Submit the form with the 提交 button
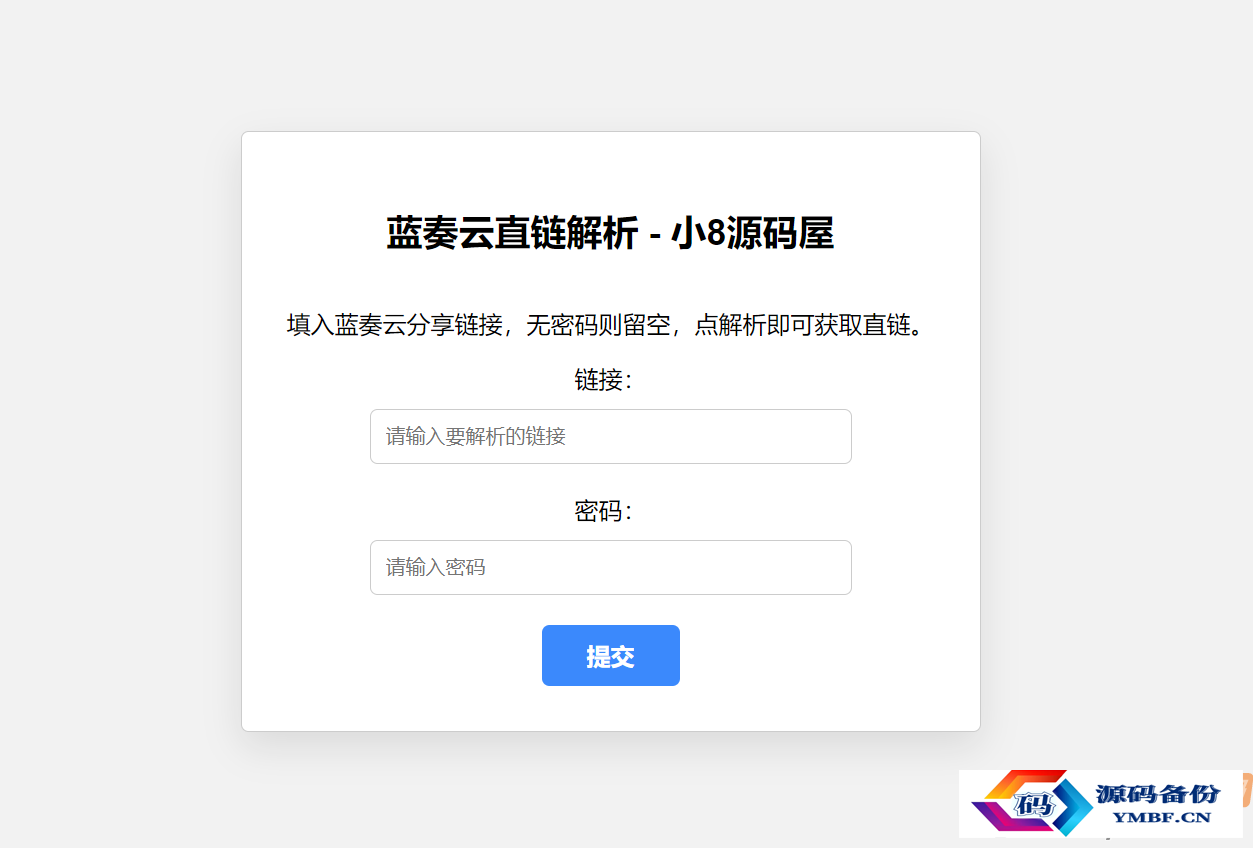 point(611,656)
